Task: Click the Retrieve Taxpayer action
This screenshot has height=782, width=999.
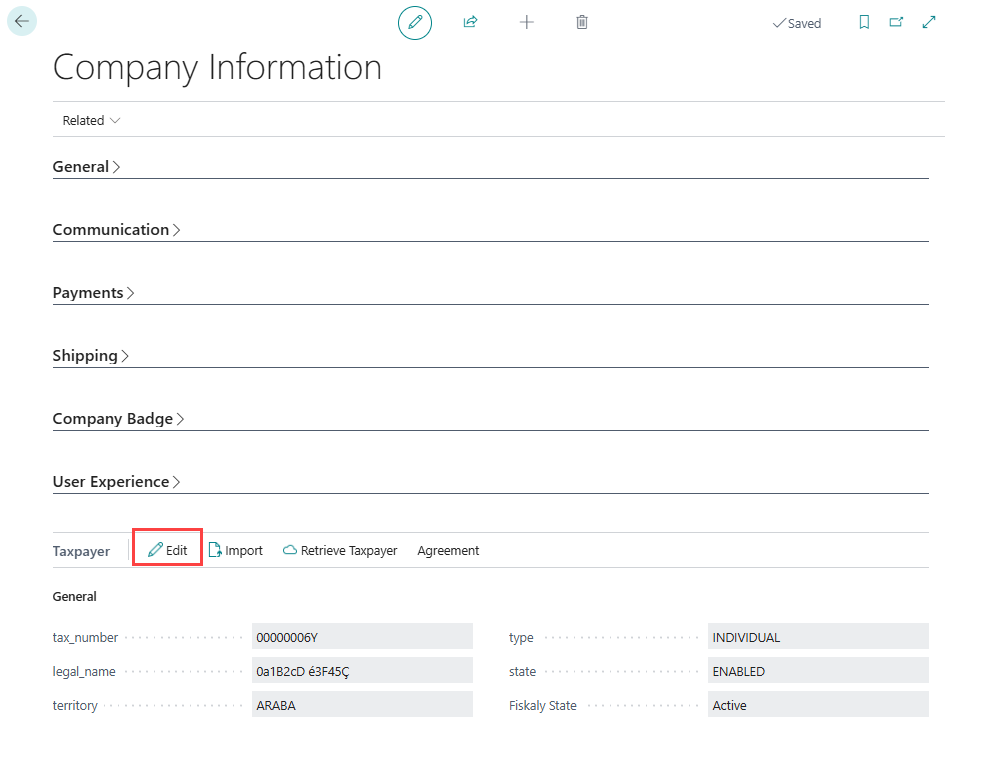Action: coord(340,550)
